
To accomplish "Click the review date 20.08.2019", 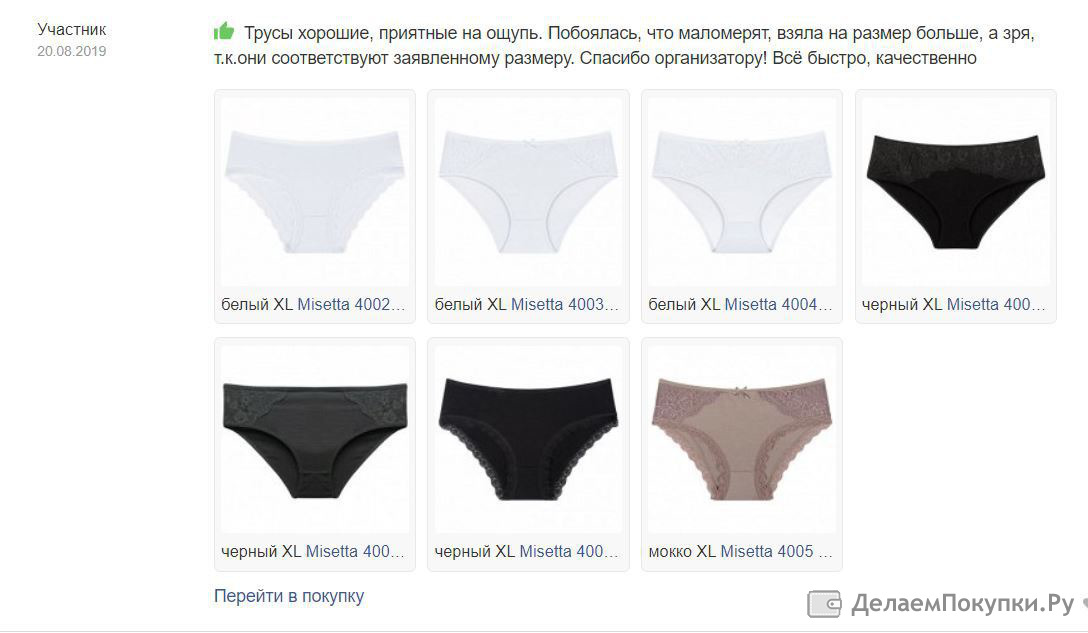I will [71, 51].
